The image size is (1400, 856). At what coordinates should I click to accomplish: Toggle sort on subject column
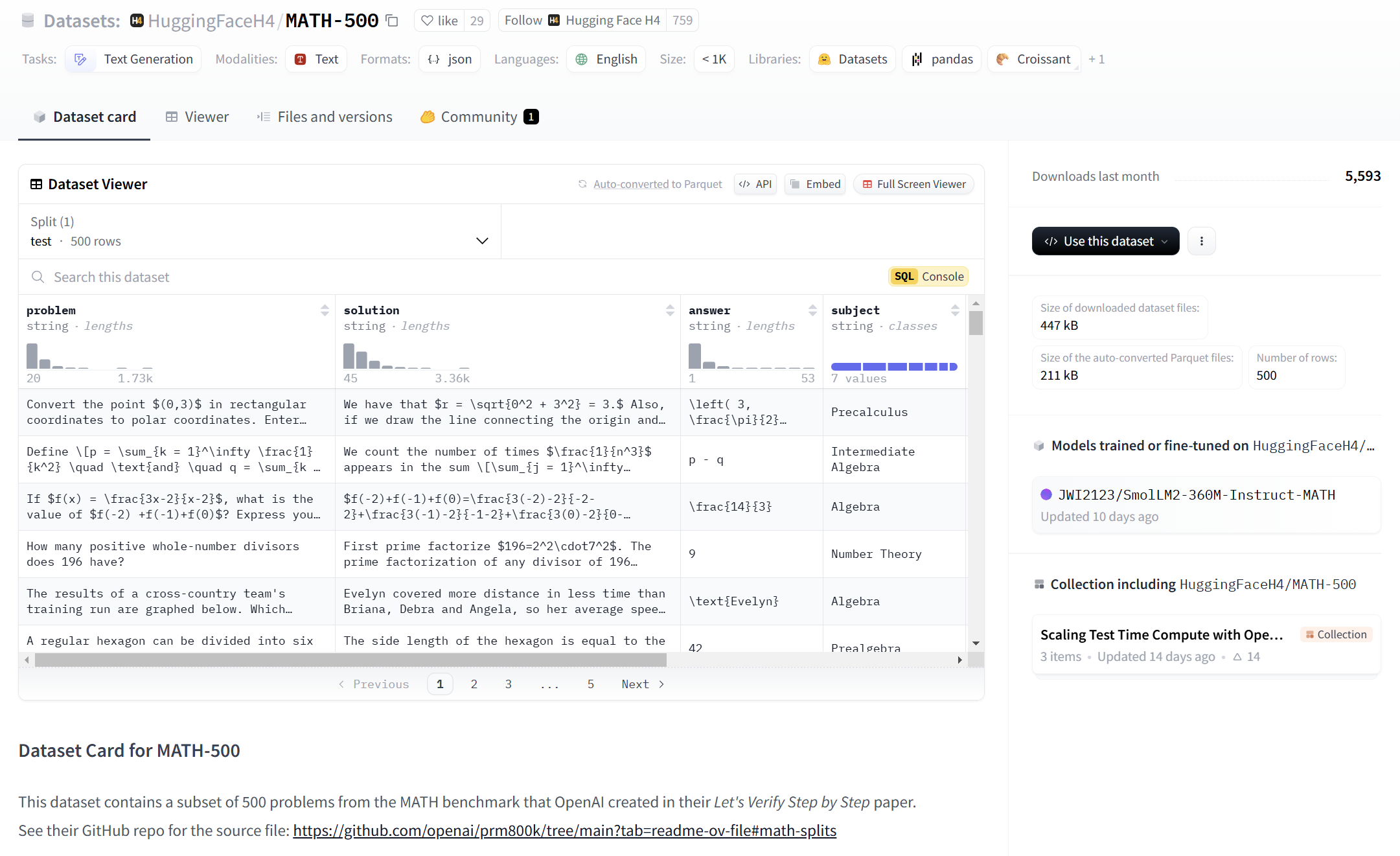955,310
